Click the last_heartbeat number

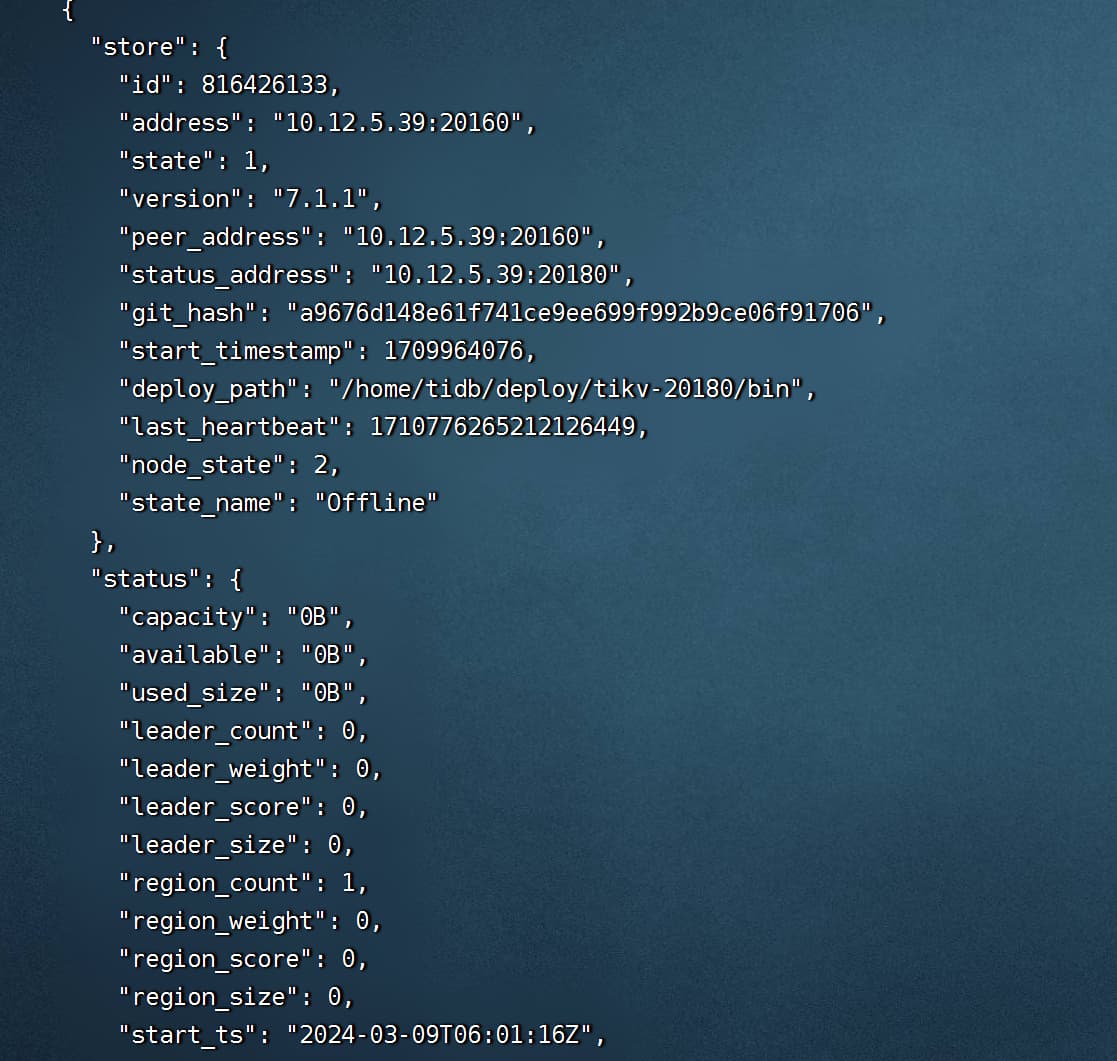(x=502, y=427)
